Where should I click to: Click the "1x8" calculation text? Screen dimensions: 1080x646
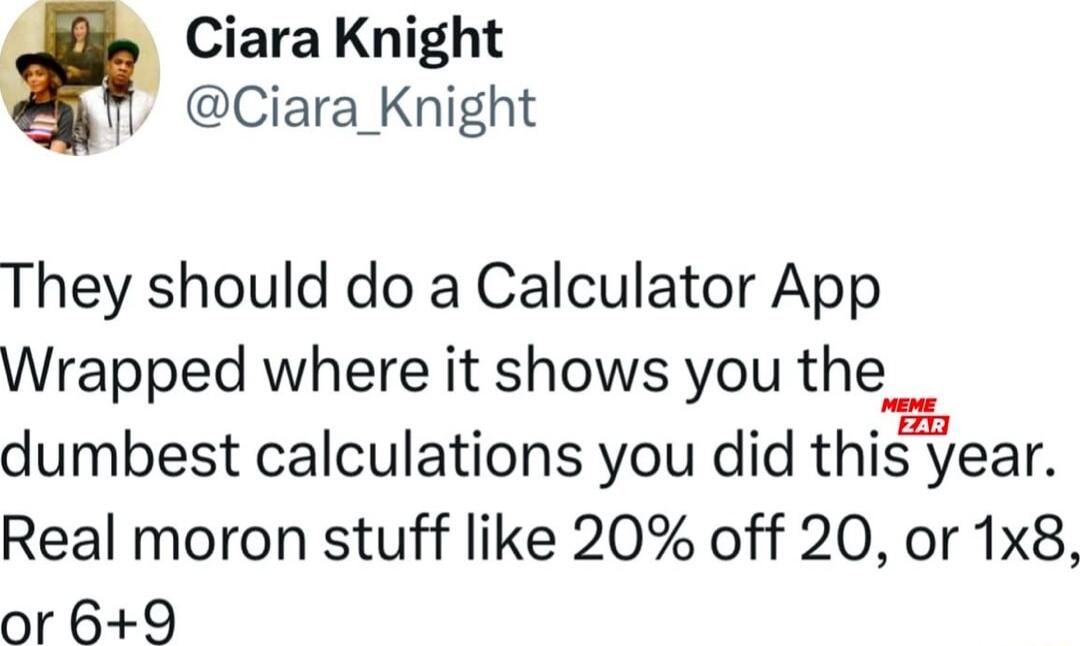point(1022,541)
